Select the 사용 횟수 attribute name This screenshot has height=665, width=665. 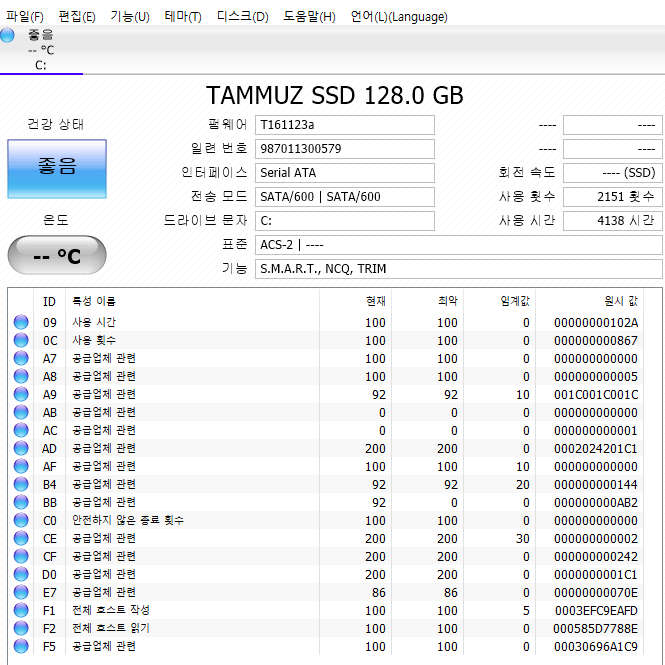coord(94,340)
